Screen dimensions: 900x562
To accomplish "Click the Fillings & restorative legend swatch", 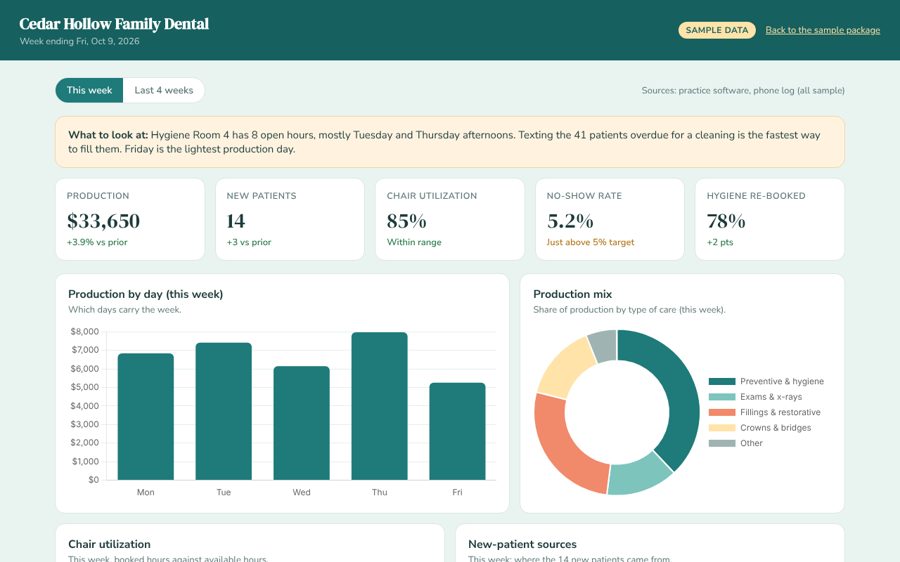I will [x=722, y=412].
